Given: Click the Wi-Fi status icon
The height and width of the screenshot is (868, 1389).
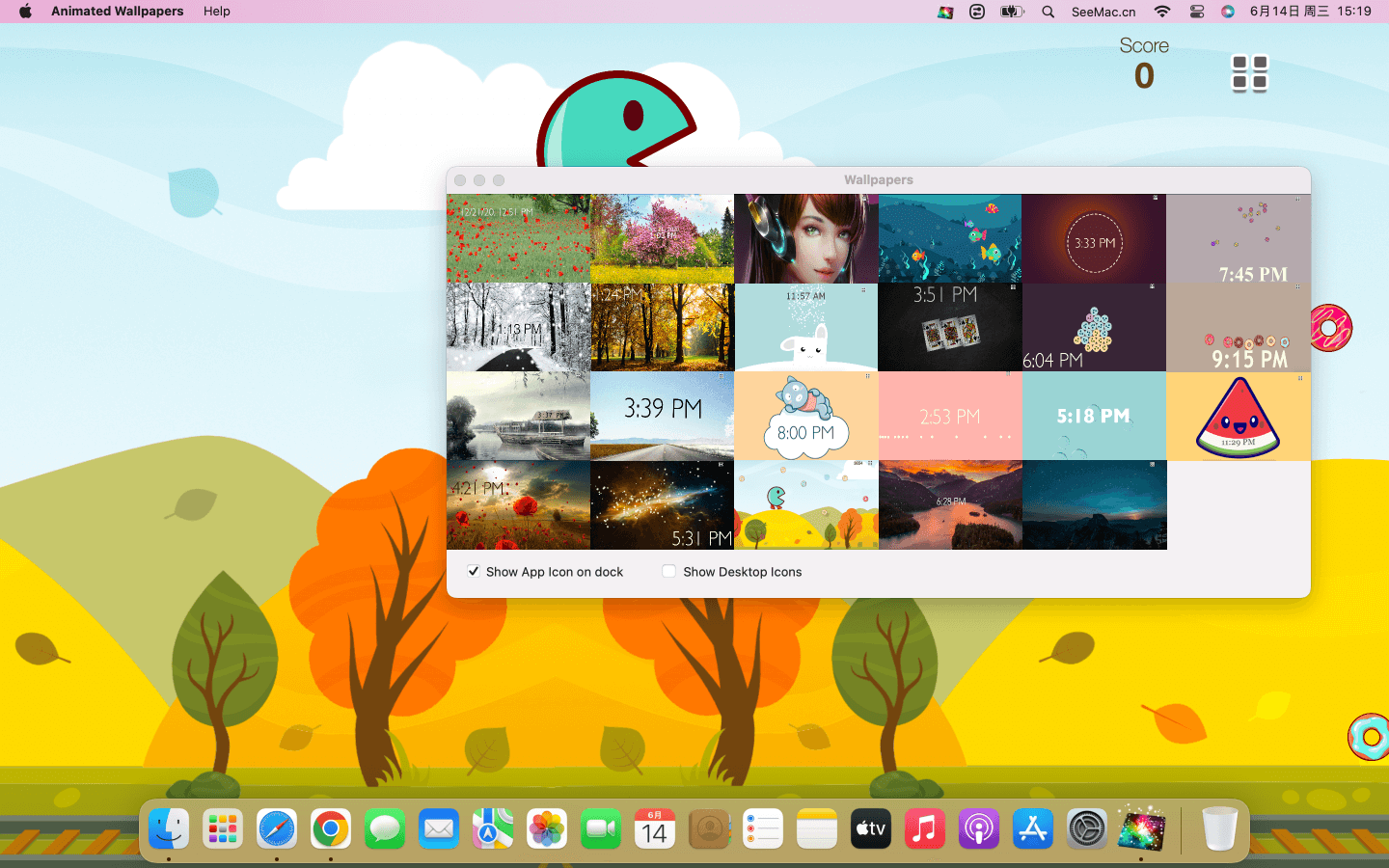Looking at the screenshot, I should pyautogui.click(x=1161, y=12).
